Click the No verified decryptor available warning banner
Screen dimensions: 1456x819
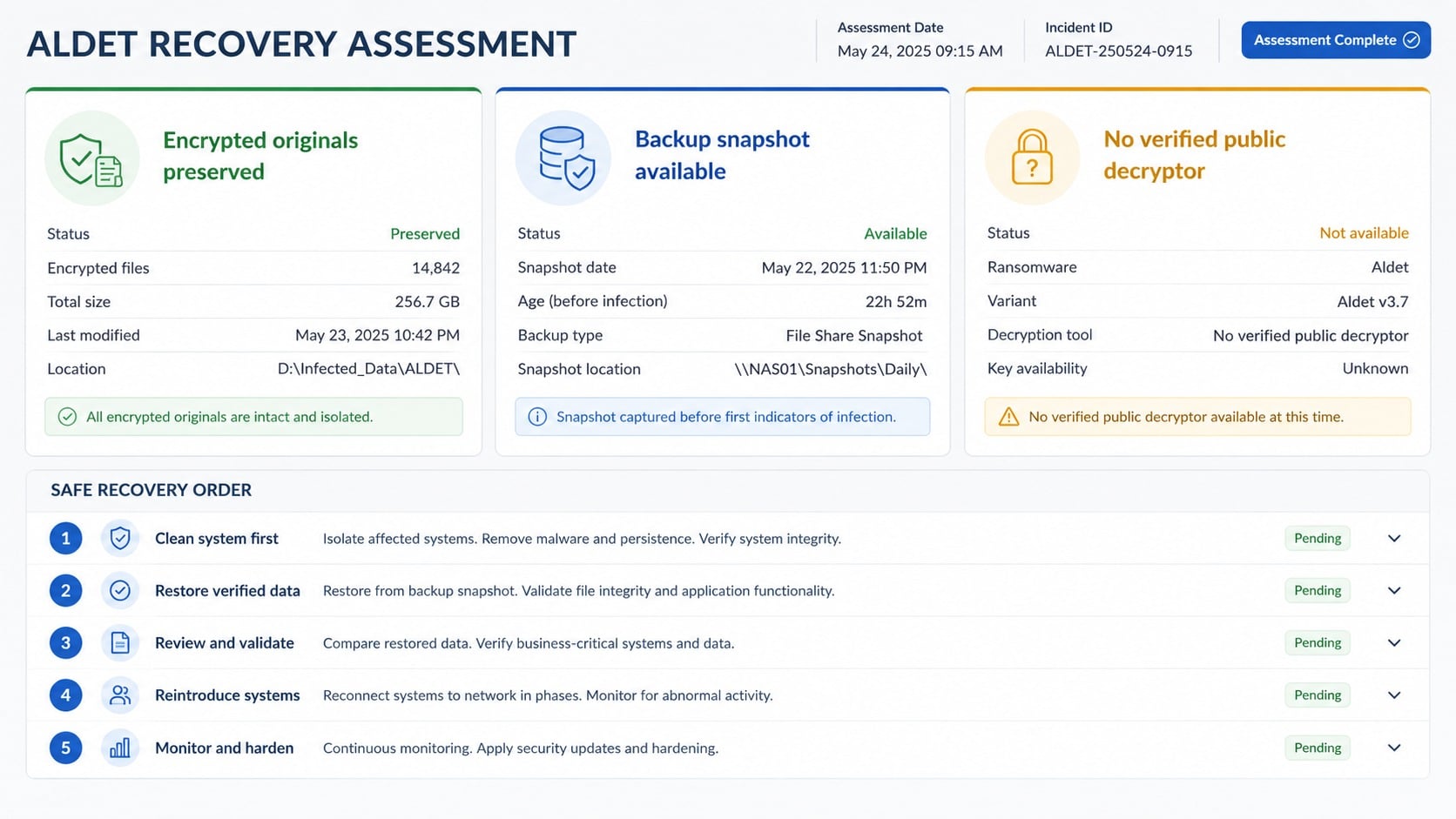click(x=1197, y=417)
